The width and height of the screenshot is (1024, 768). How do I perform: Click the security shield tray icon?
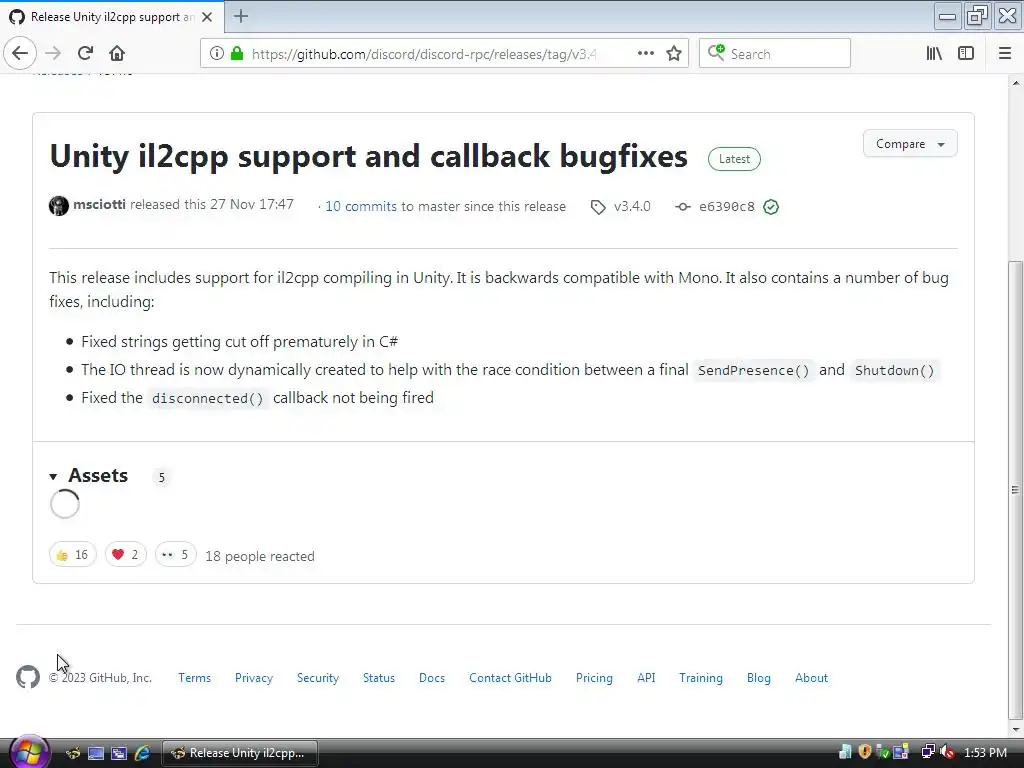[865, 752]
